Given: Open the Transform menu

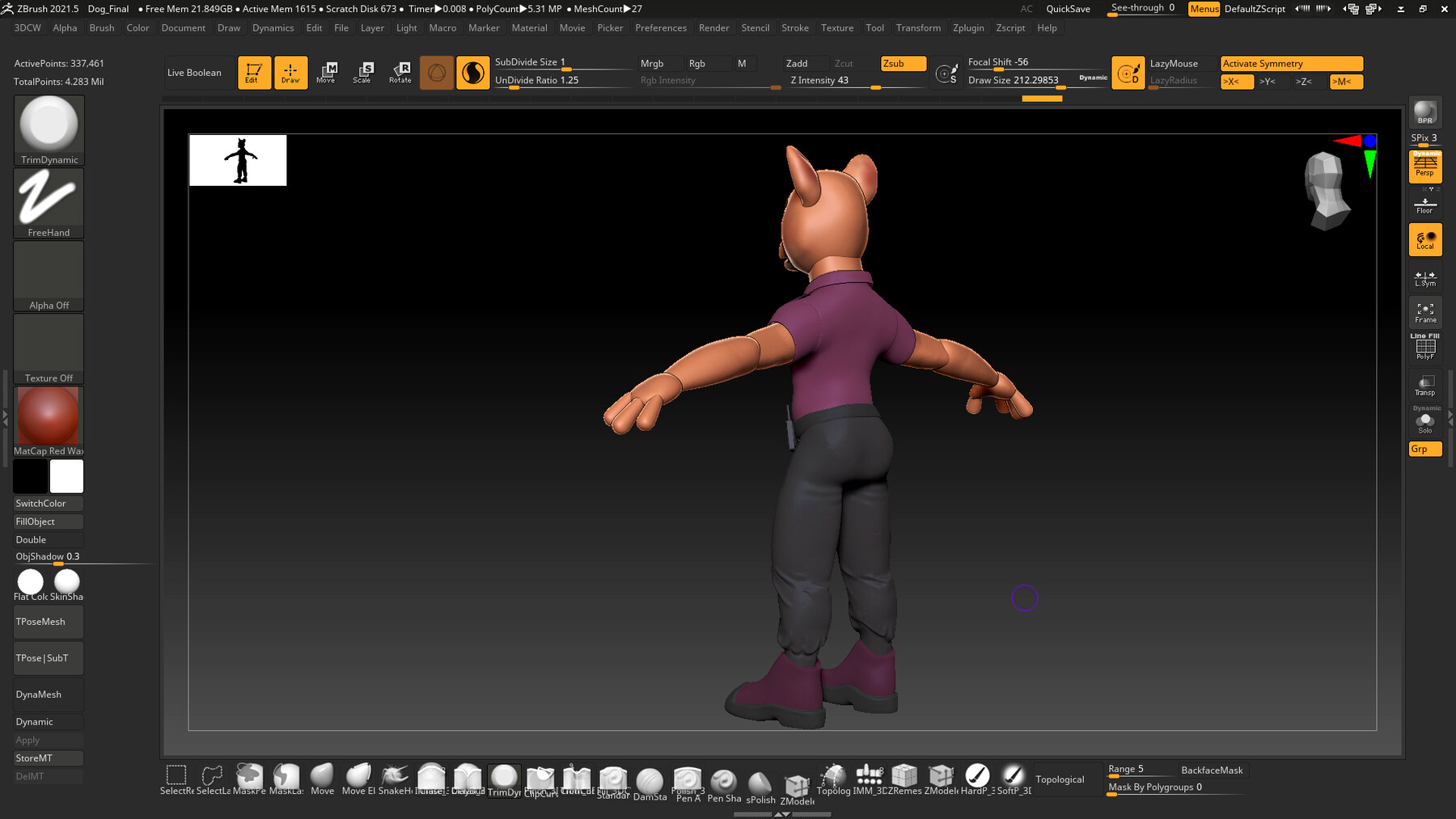Looking at the screenshot, I should click(x=918, y=27).
